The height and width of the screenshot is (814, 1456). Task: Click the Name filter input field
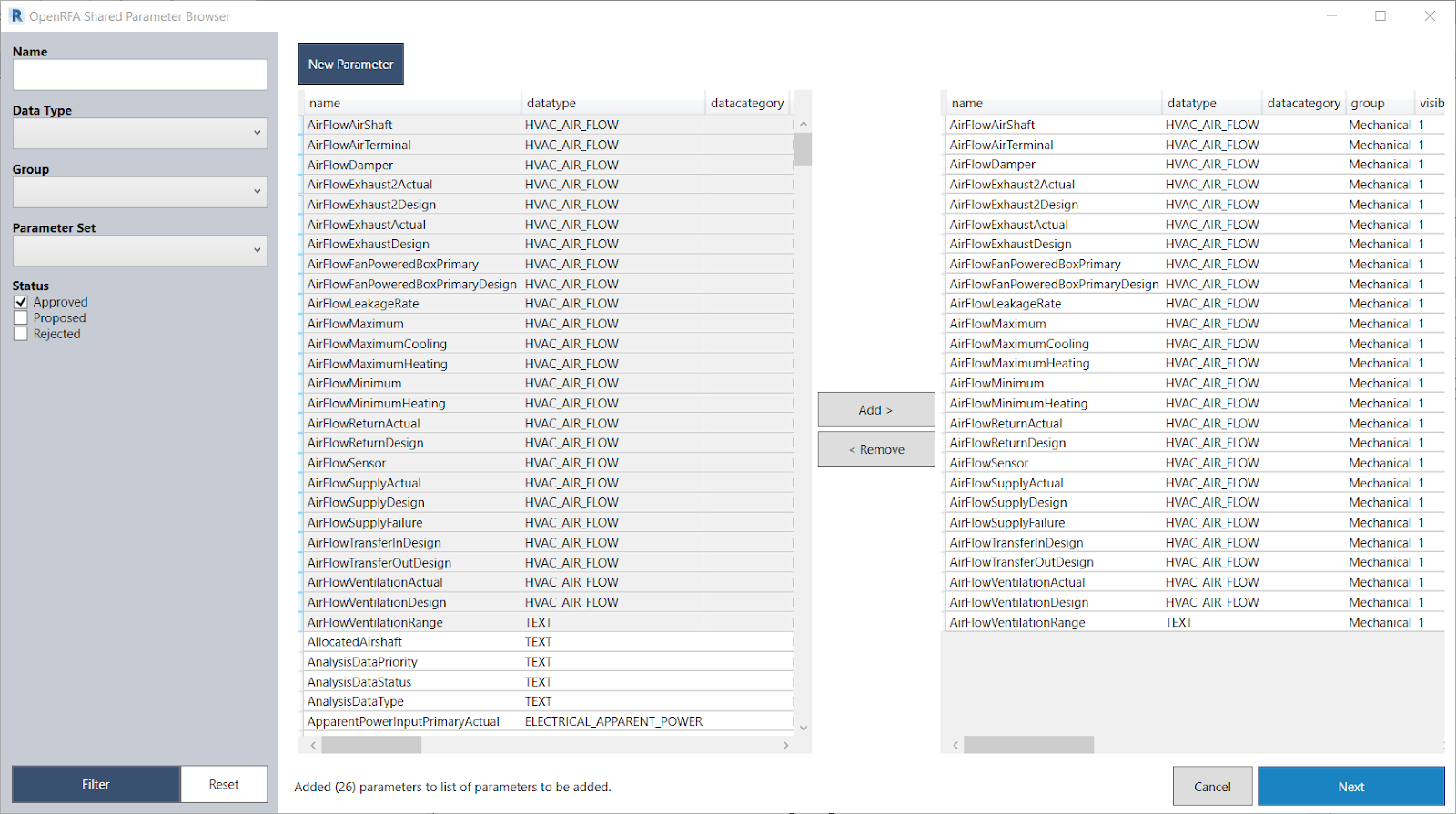click(140, 75)
